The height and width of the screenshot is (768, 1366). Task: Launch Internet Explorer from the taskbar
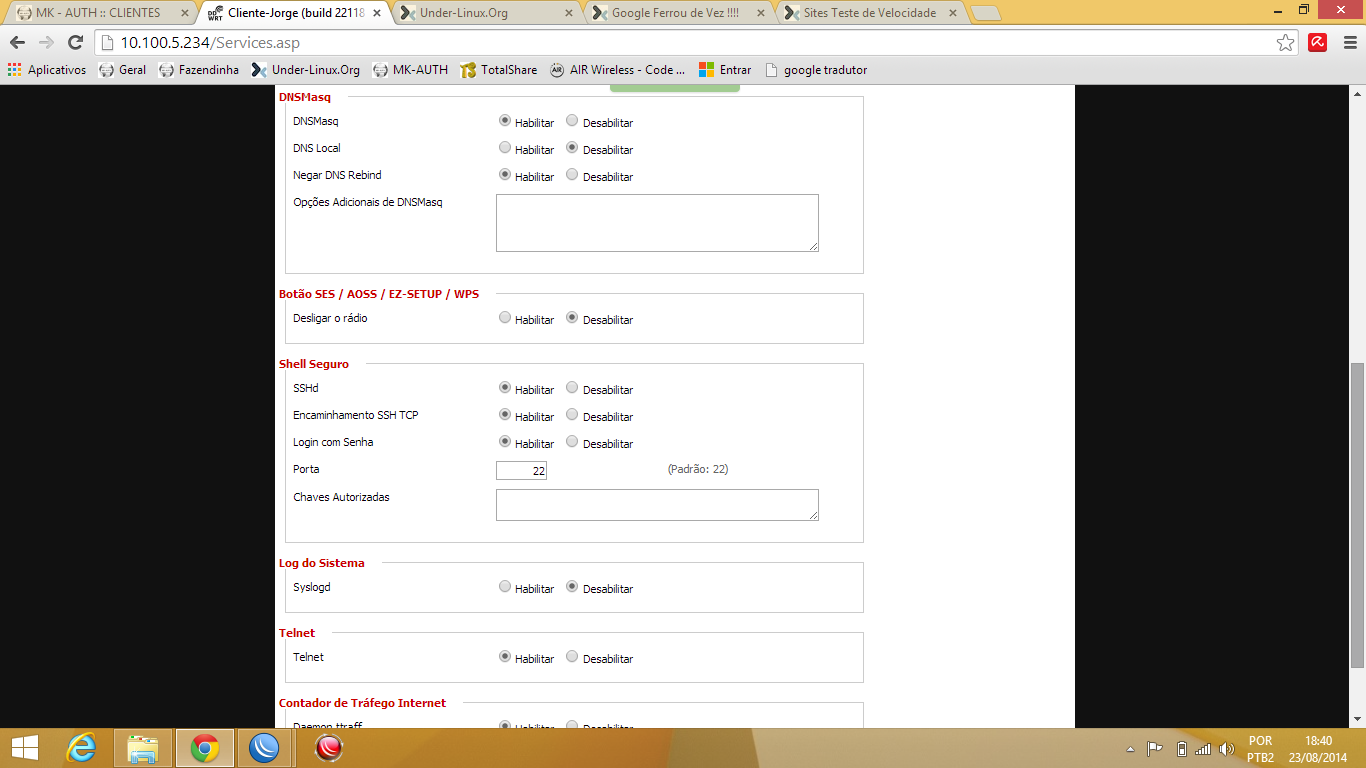(81, 747)
